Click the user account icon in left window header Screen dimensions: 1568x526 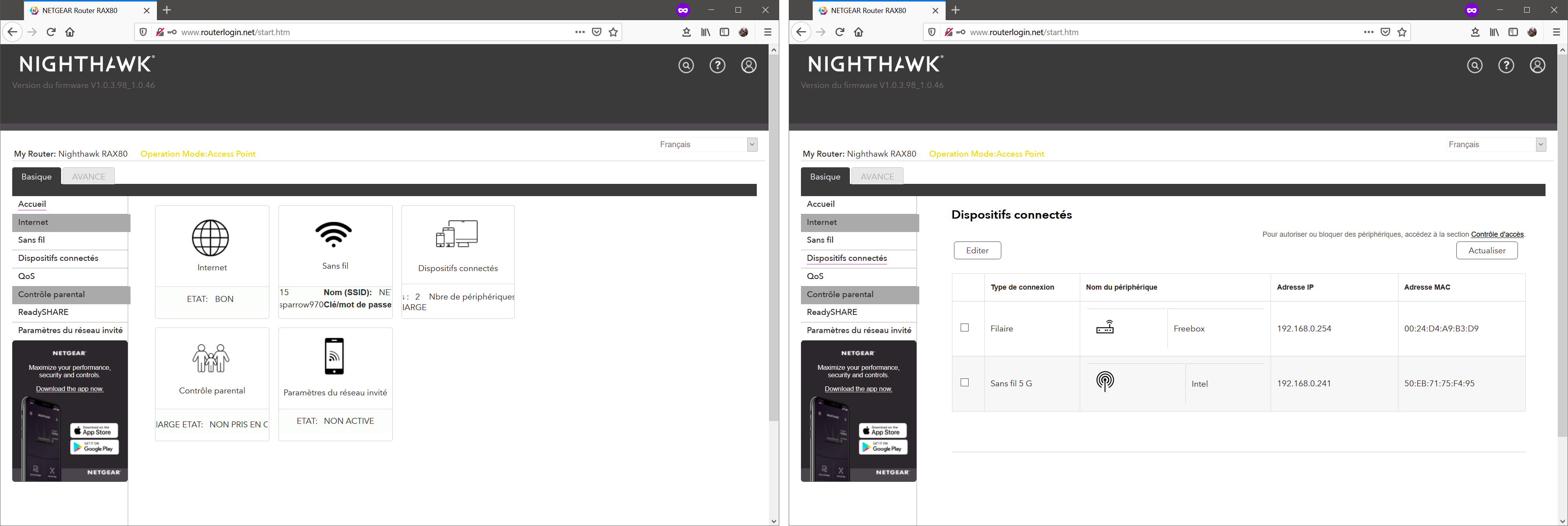(749, 65)
